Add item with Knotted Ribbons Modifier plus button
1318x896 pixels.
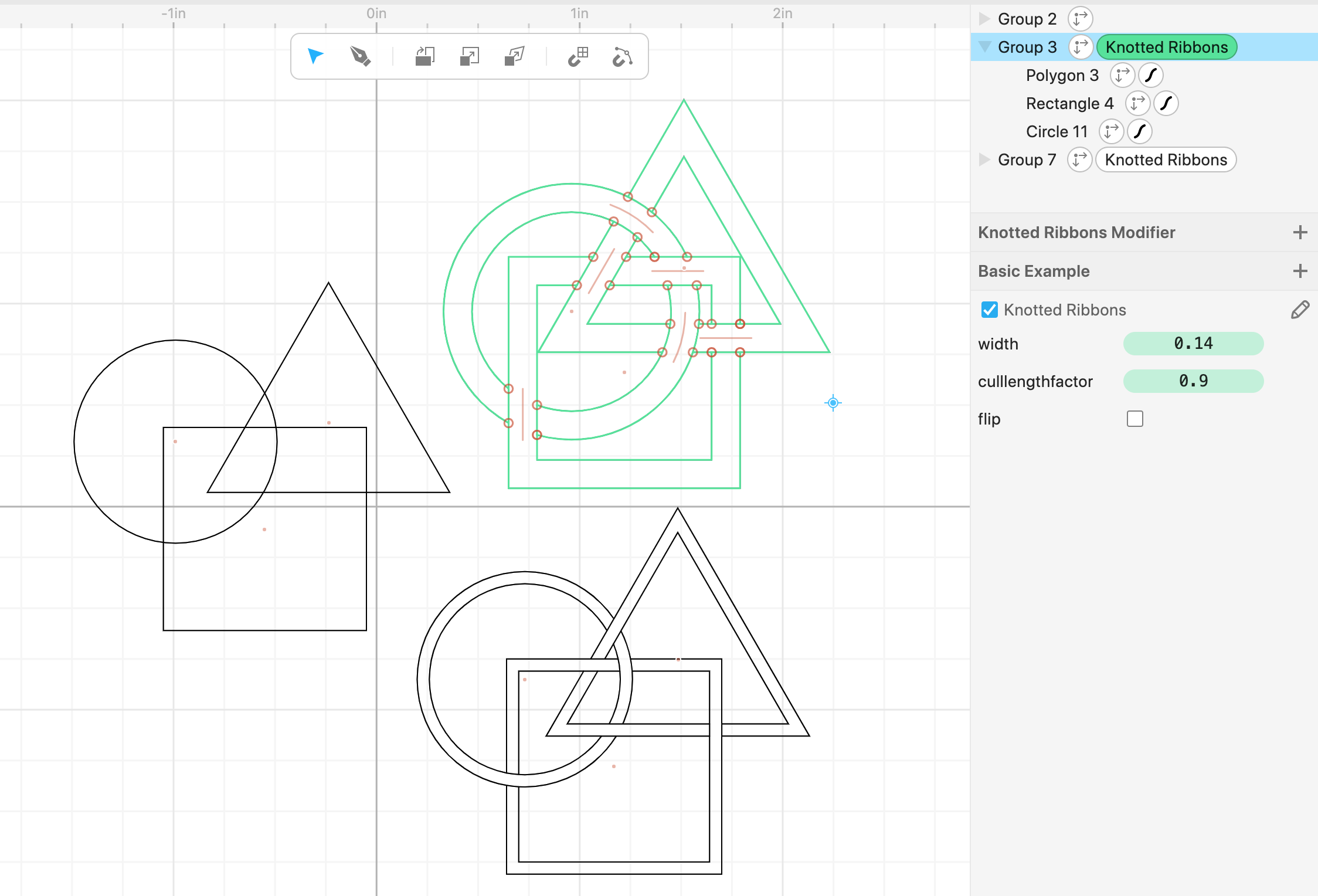(1300, 232)
